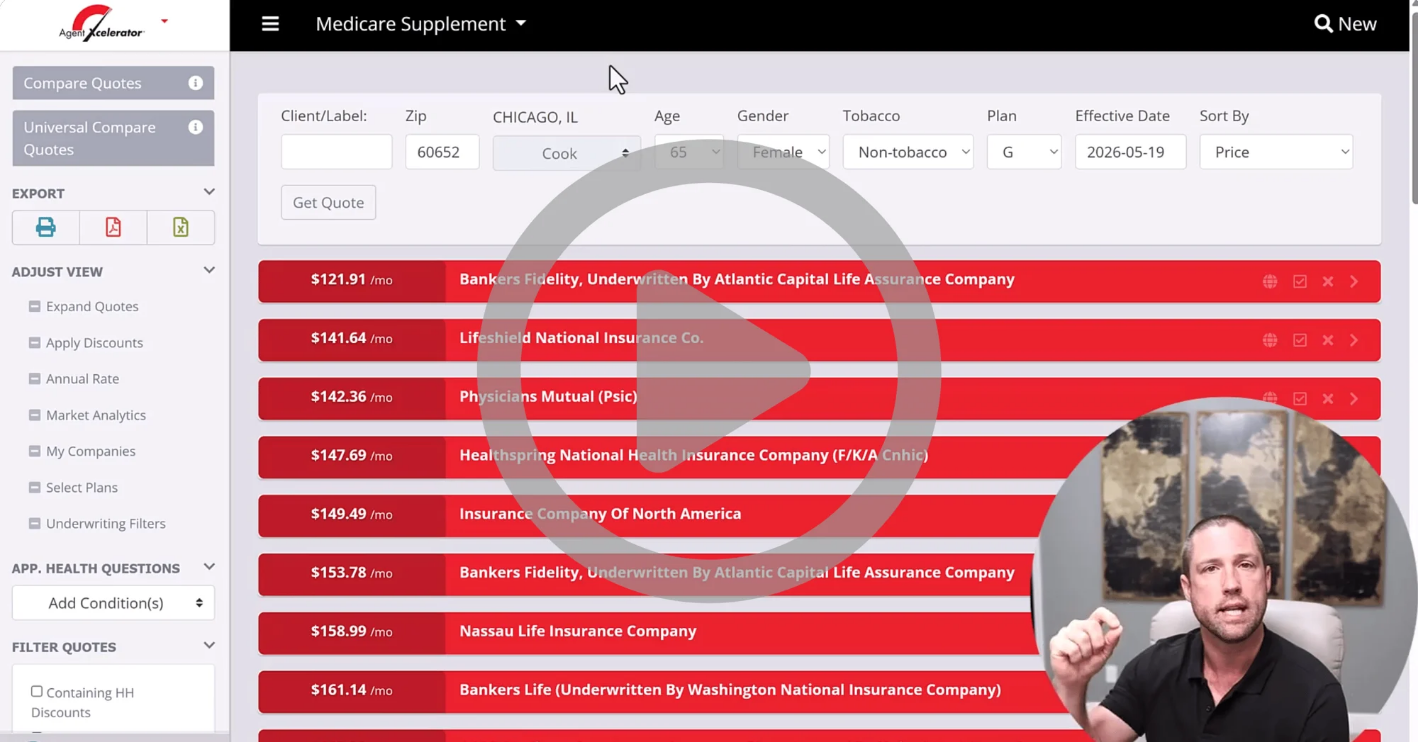The width and height of the screenshot is (1418, 742).
Task: Open the Gender dropdown
Action: click(x=783, y=152)
